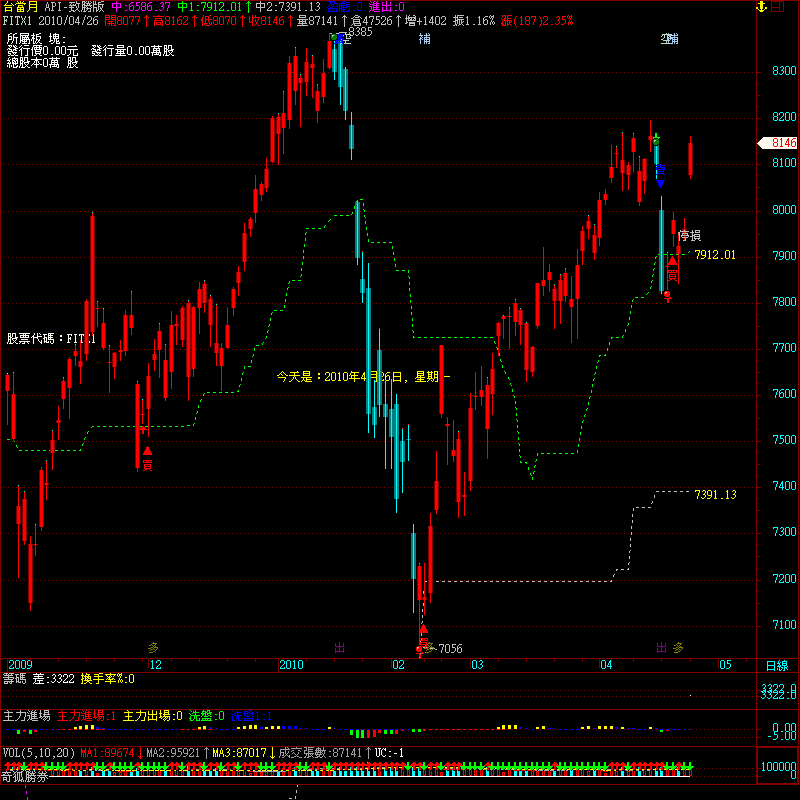Click the red buy arrow near December 2009

[x=146, y=428]
